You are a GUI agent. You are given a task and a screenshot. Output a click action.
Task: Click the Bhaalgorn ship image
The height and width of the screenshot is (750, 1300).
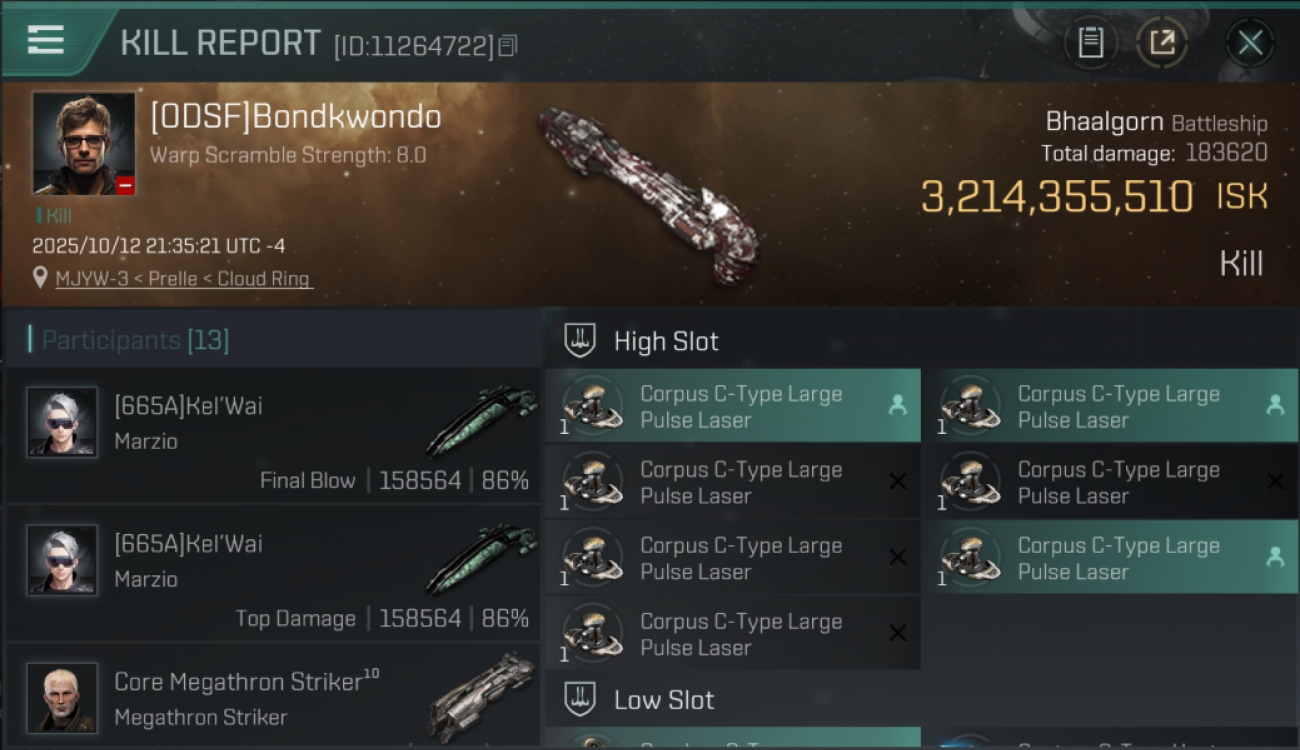tap(651, 193)
